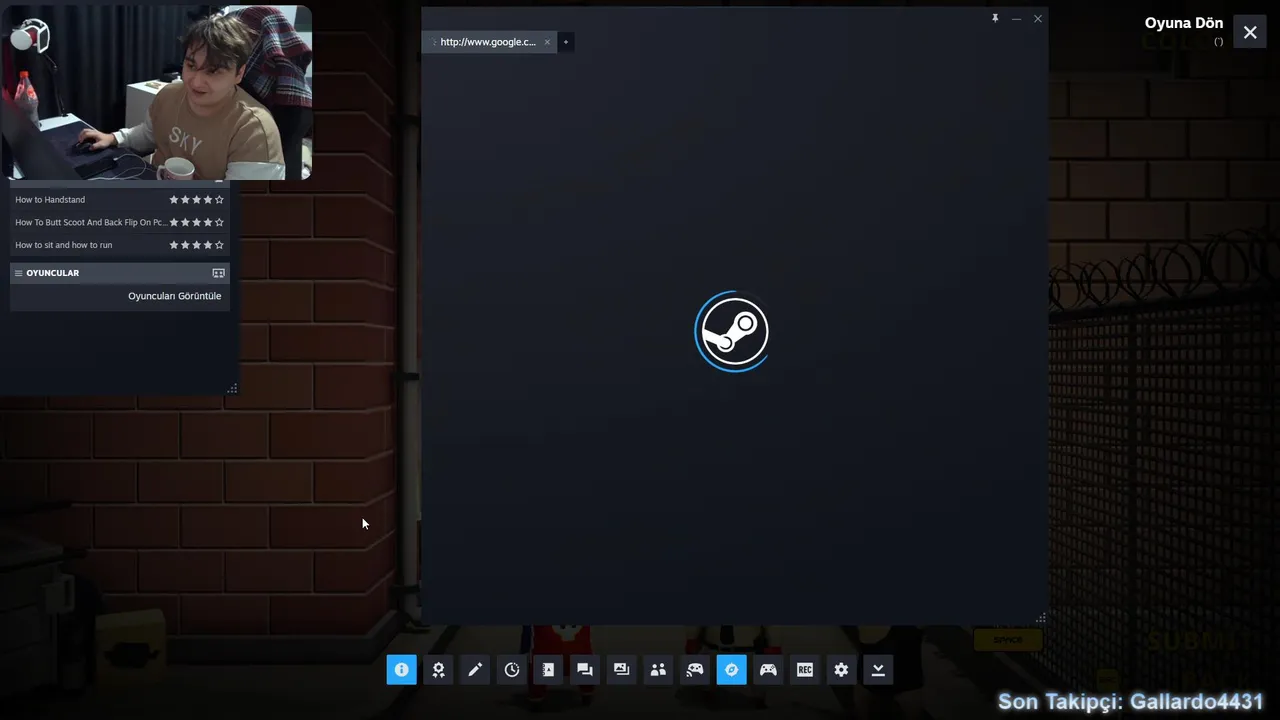Click the left panel resize grip corner

232,388
